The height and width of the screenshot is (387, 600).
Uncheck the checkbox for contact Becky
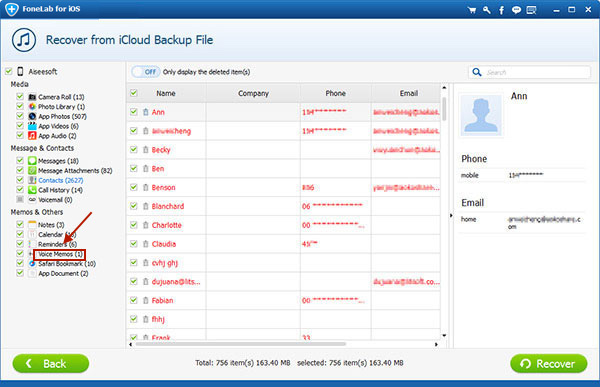click(134, 149)
